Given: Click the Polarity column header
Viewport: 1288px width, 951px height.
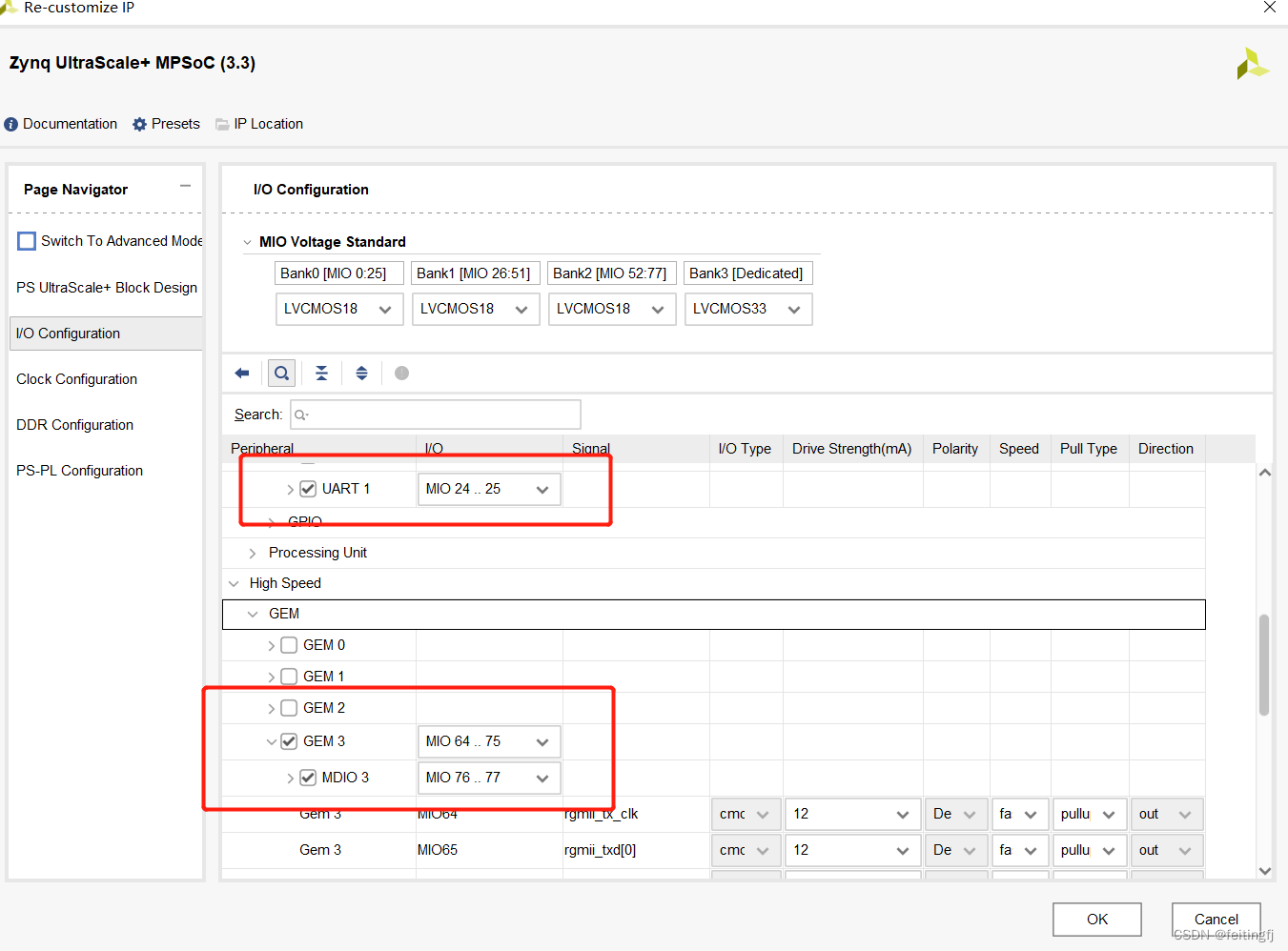Looking at the screenshot, I should (x=956, y=449).
